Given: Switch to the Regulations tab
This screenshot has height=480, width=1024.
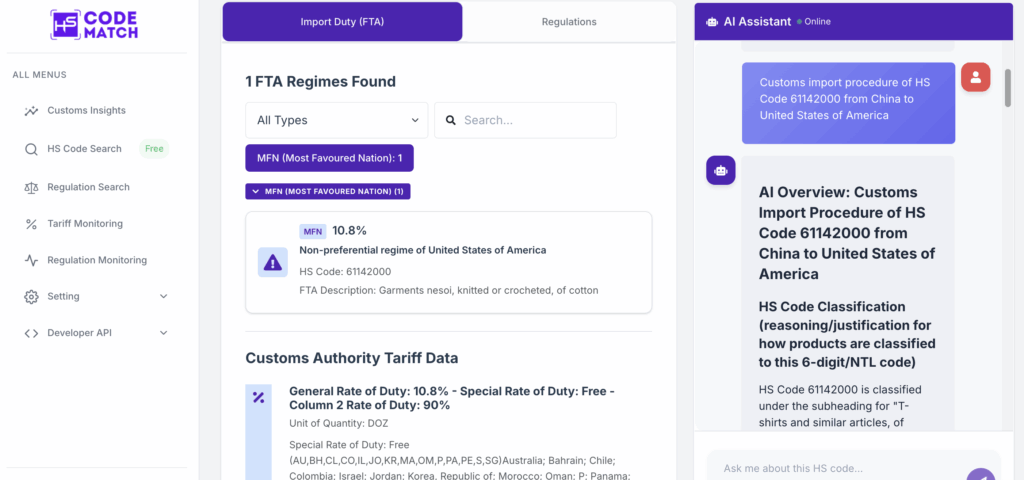Looking at the screenshot, I should [x=569, y=22].
